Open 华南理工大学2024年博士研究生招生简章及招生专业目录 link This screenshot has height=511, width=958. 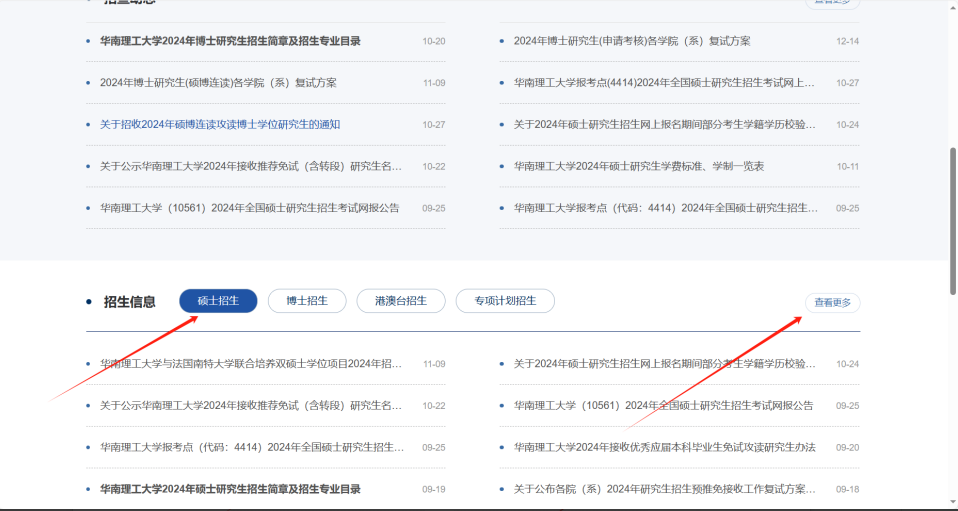(230, 41)
